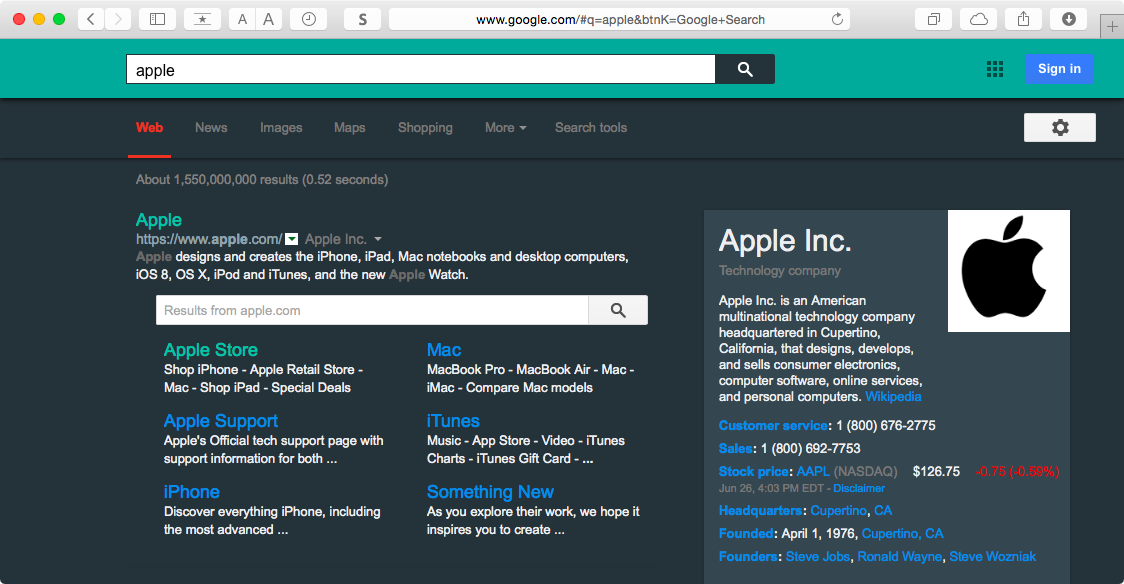Screen dimensions: 1124x584
Task: Reload the page with the refresh icon
Action: pyautogui.click(x=837, y=19)
